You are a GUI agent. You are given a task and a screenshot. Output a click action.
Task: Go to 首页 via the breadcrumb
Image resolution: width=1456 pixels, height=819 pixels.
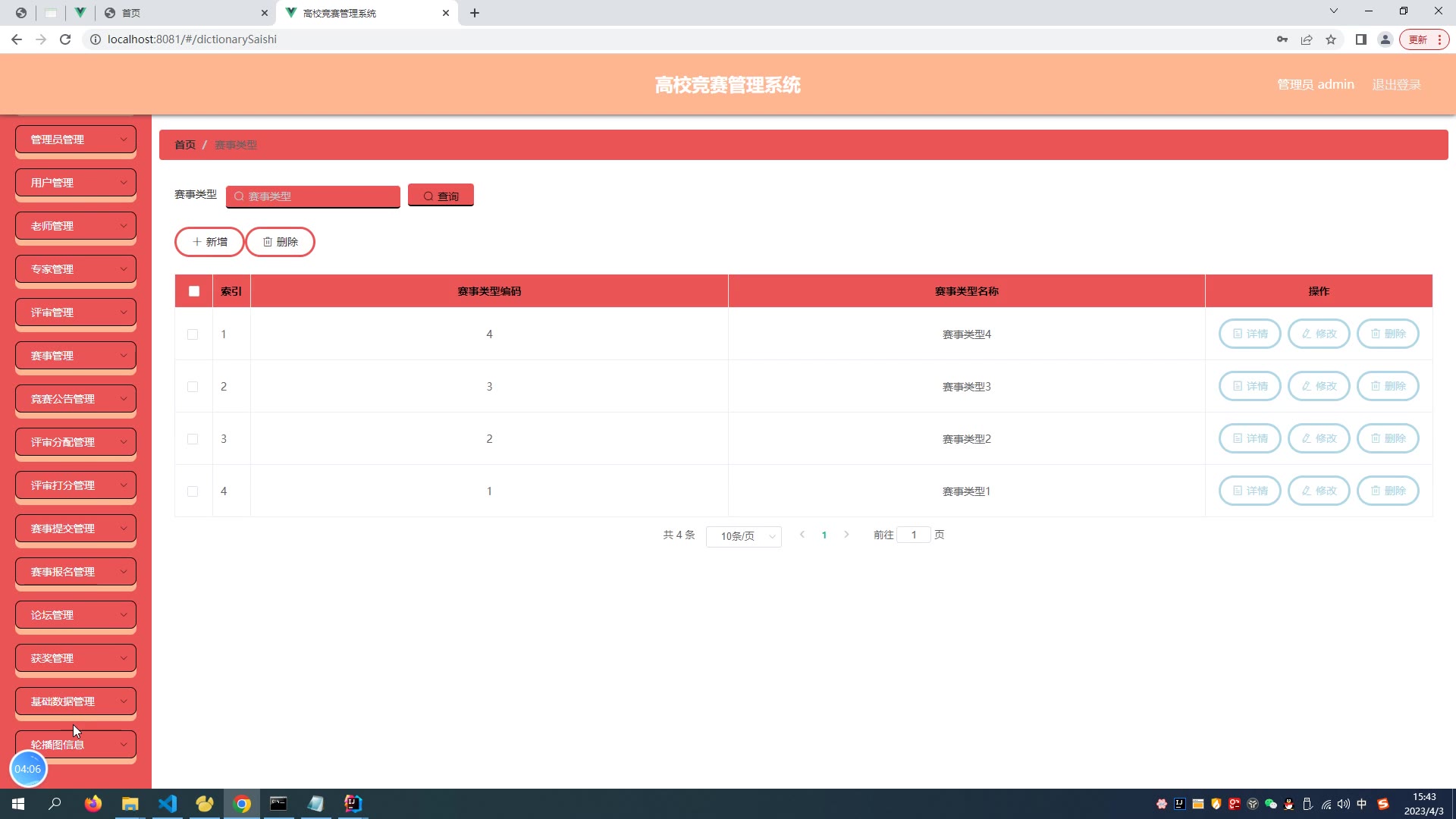click(185, 145)
